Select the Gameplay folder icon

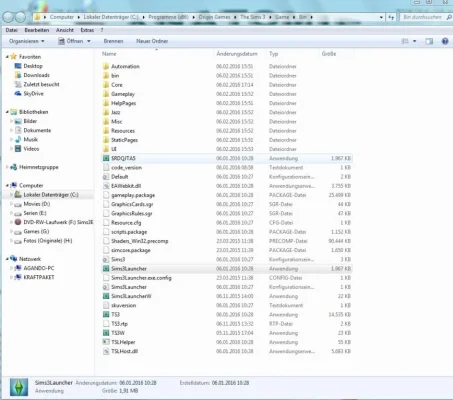pyautogui.click(x=106, y=94)
